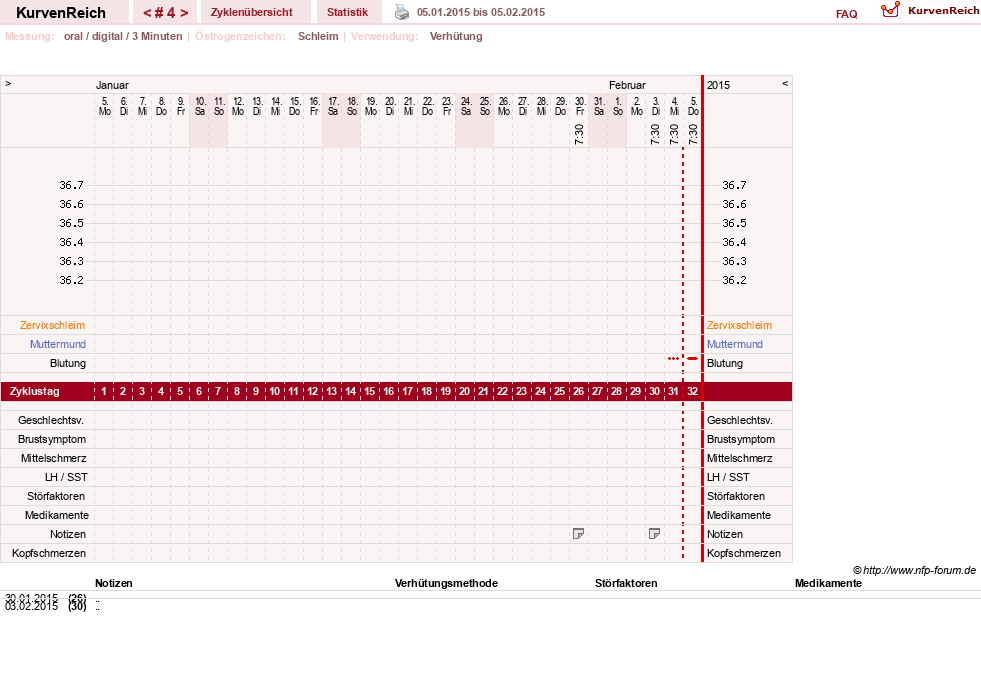
Task: Click the date header 10. Sa
Action: tap(200, 106)
